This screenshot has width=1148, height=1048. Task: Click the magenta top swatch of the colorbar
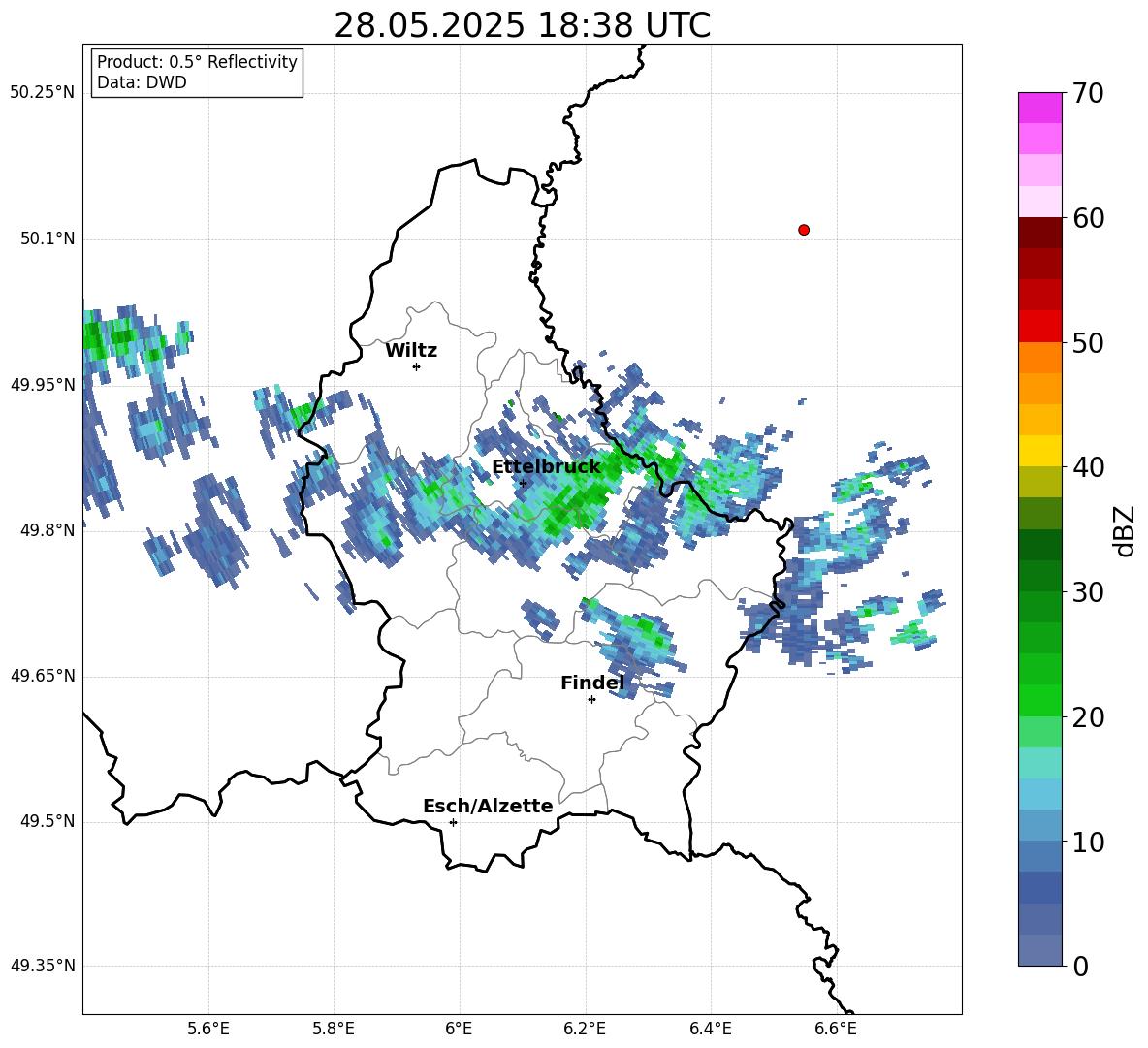(x=1039, y=108)
